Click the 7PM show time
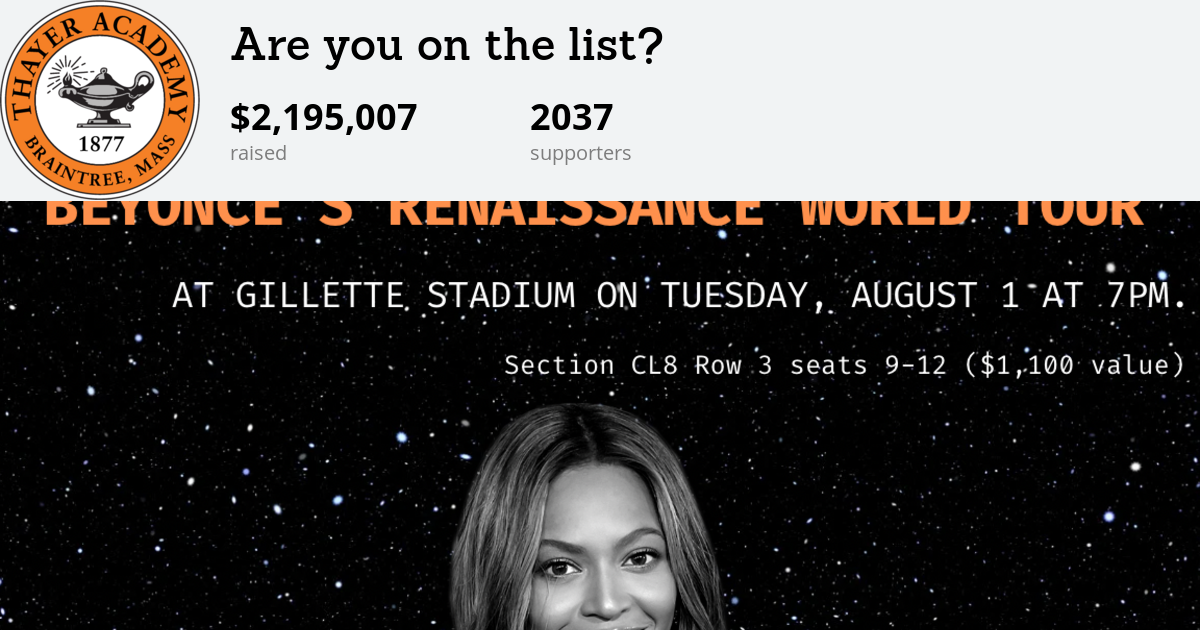 (x=1140, y=296)
